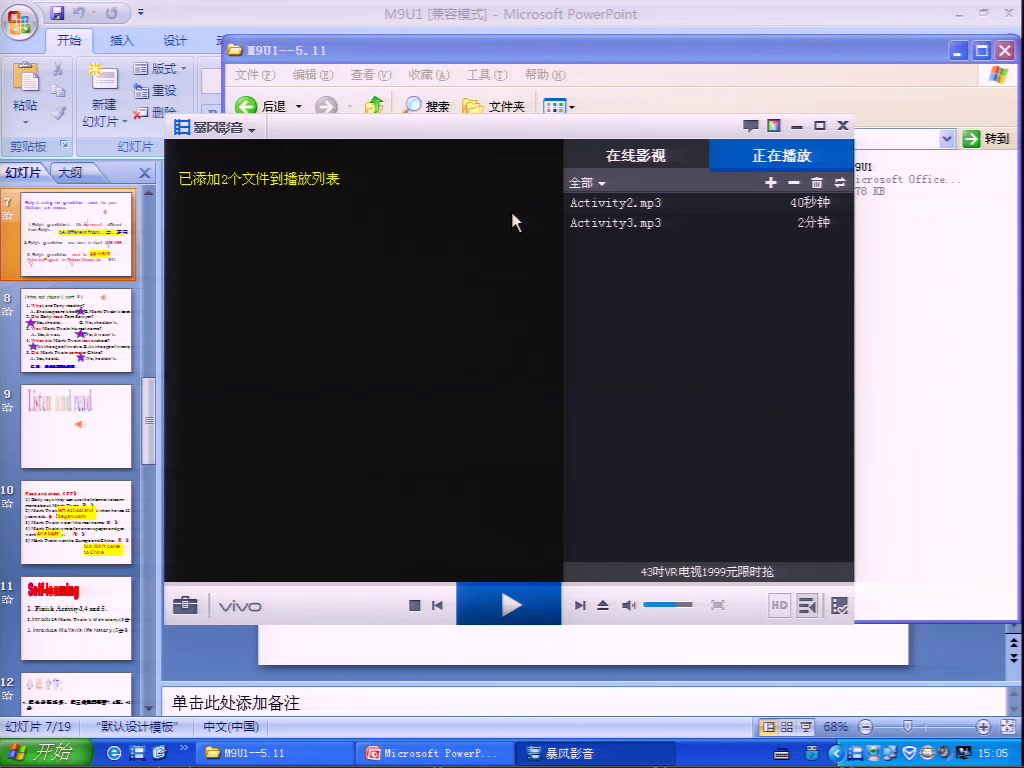Switch to the 设计 ribbon tab

pyautogui.click(x=174, y=40)
